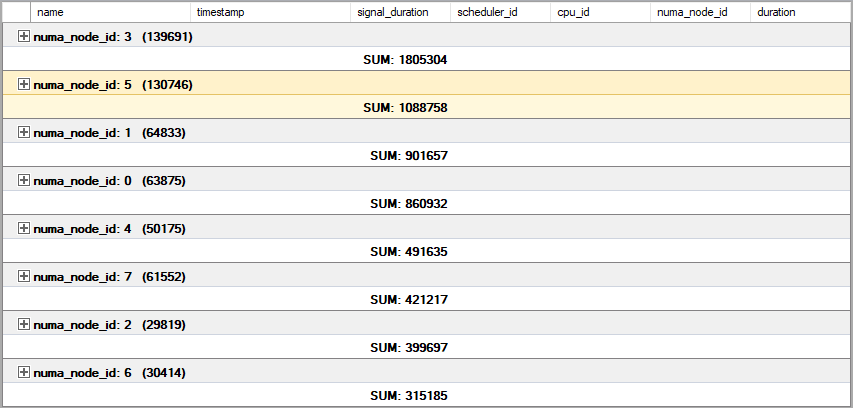
Task: Click the numa_node_id column header
Action: 700,13
